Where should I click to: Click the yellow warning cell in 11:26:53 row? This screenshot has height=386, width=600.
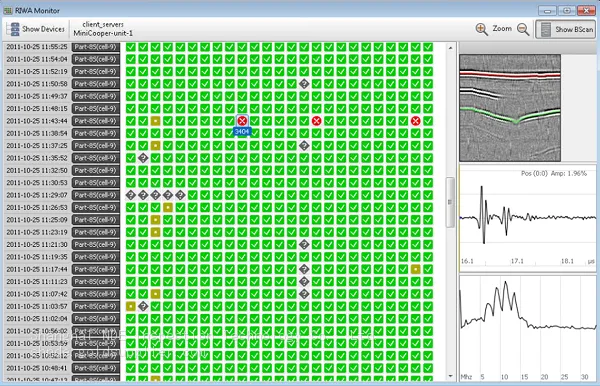[x=168, y=207]
